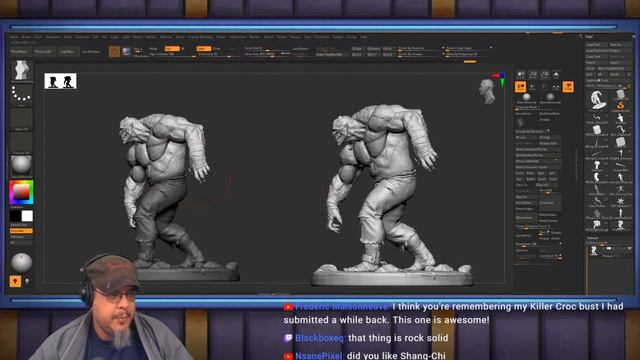Open the current brush thumbnail picker
The image size is (640, 360).
21,70
